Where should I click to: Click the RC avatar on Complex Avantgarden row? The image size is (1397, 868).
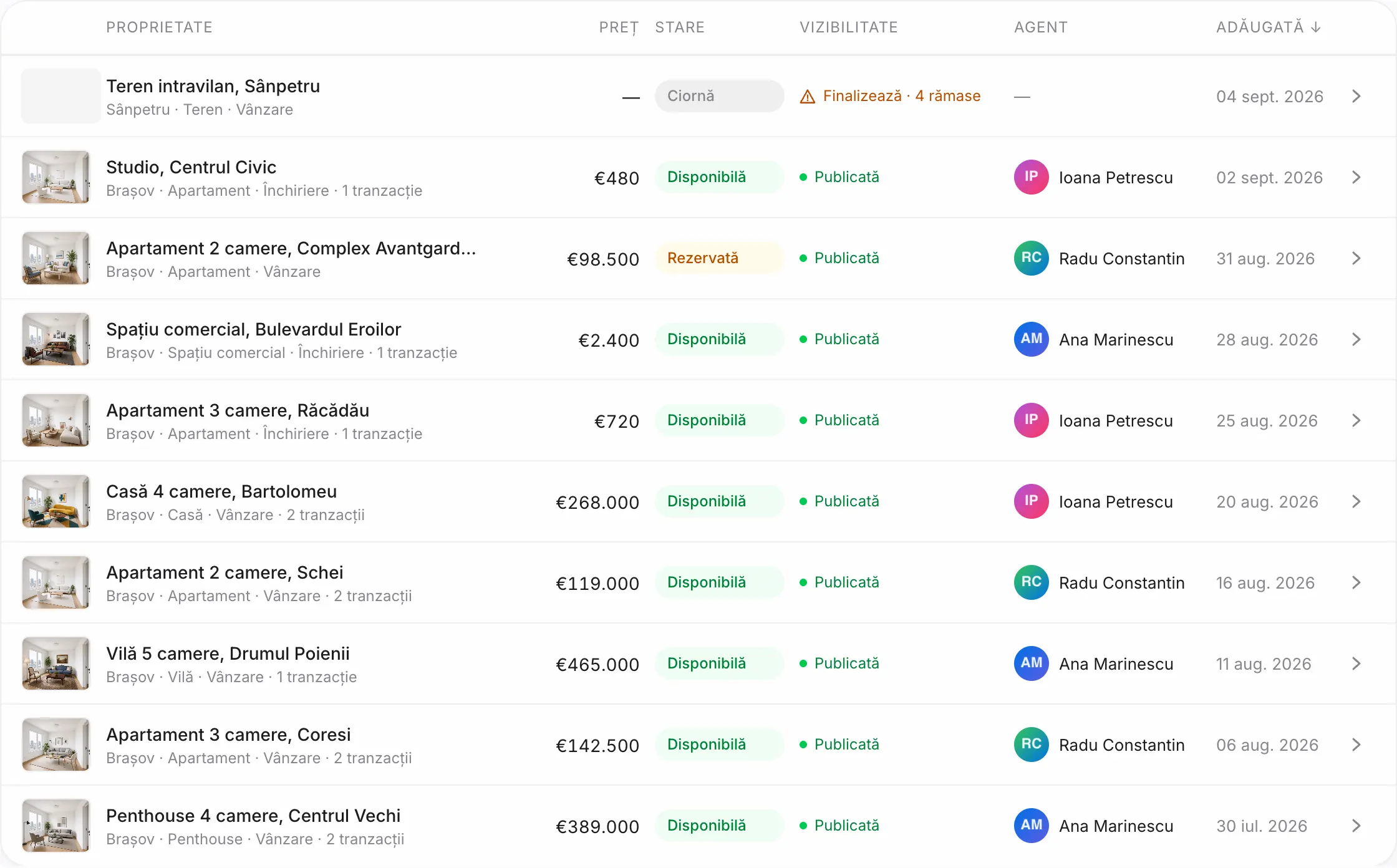(x=1032, y=258)
